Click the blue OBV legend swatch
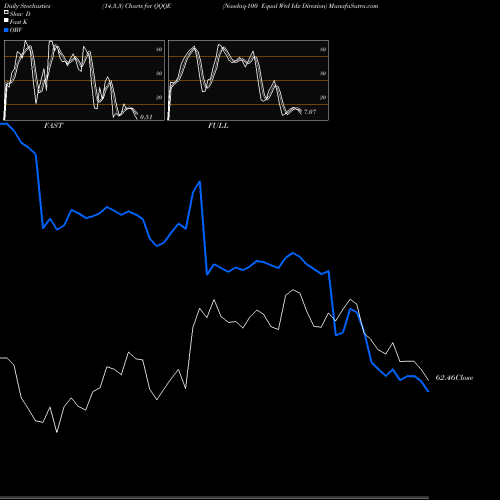The height and width of the screenshot is (500, 500). coord(6,30)
